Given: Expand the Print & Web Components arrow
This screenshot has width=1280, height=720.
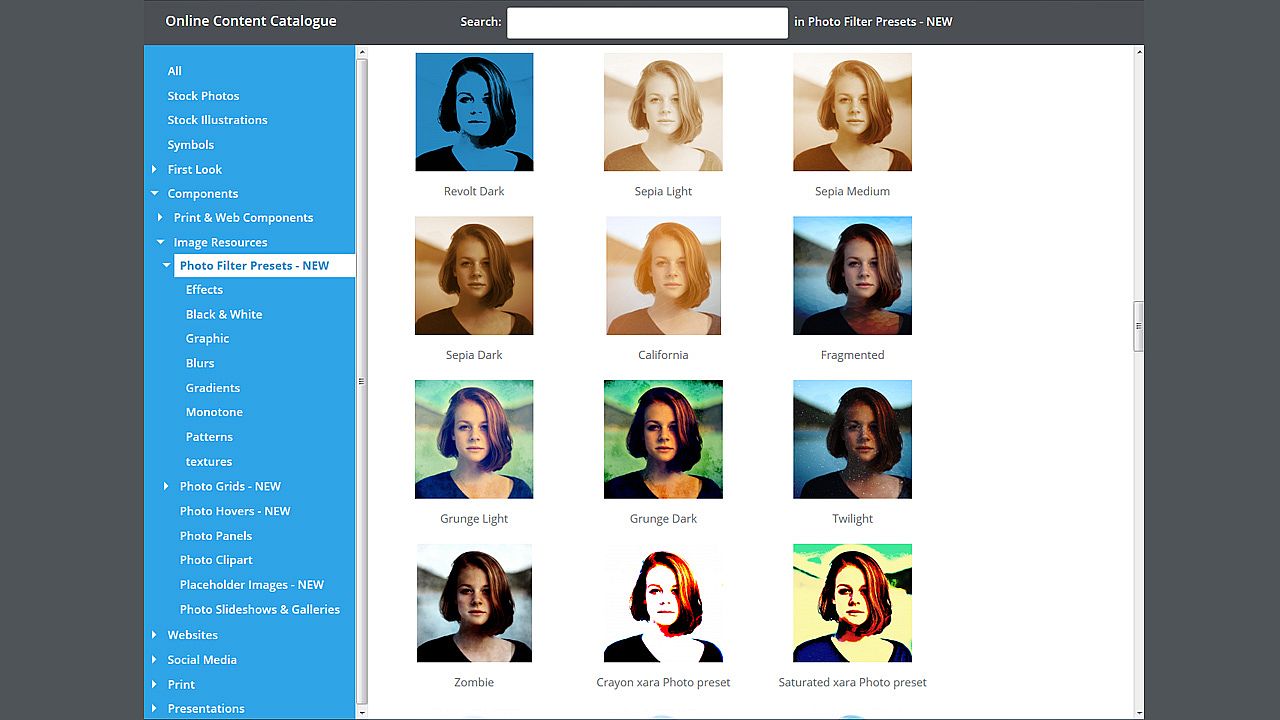Looking at the screenshot, I should 160,218.
